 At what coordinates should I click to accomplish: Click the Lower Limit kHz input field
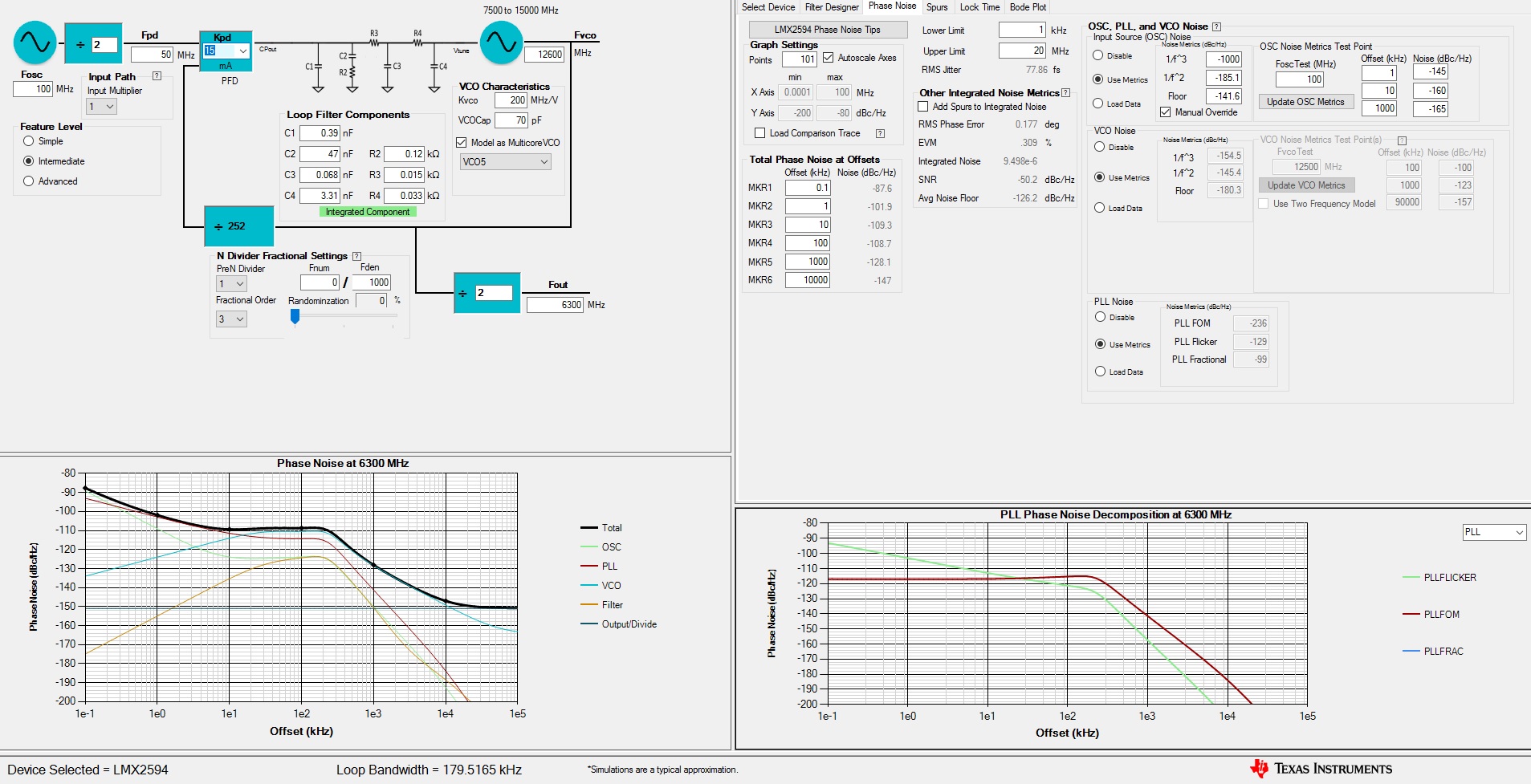[1022, 30]
